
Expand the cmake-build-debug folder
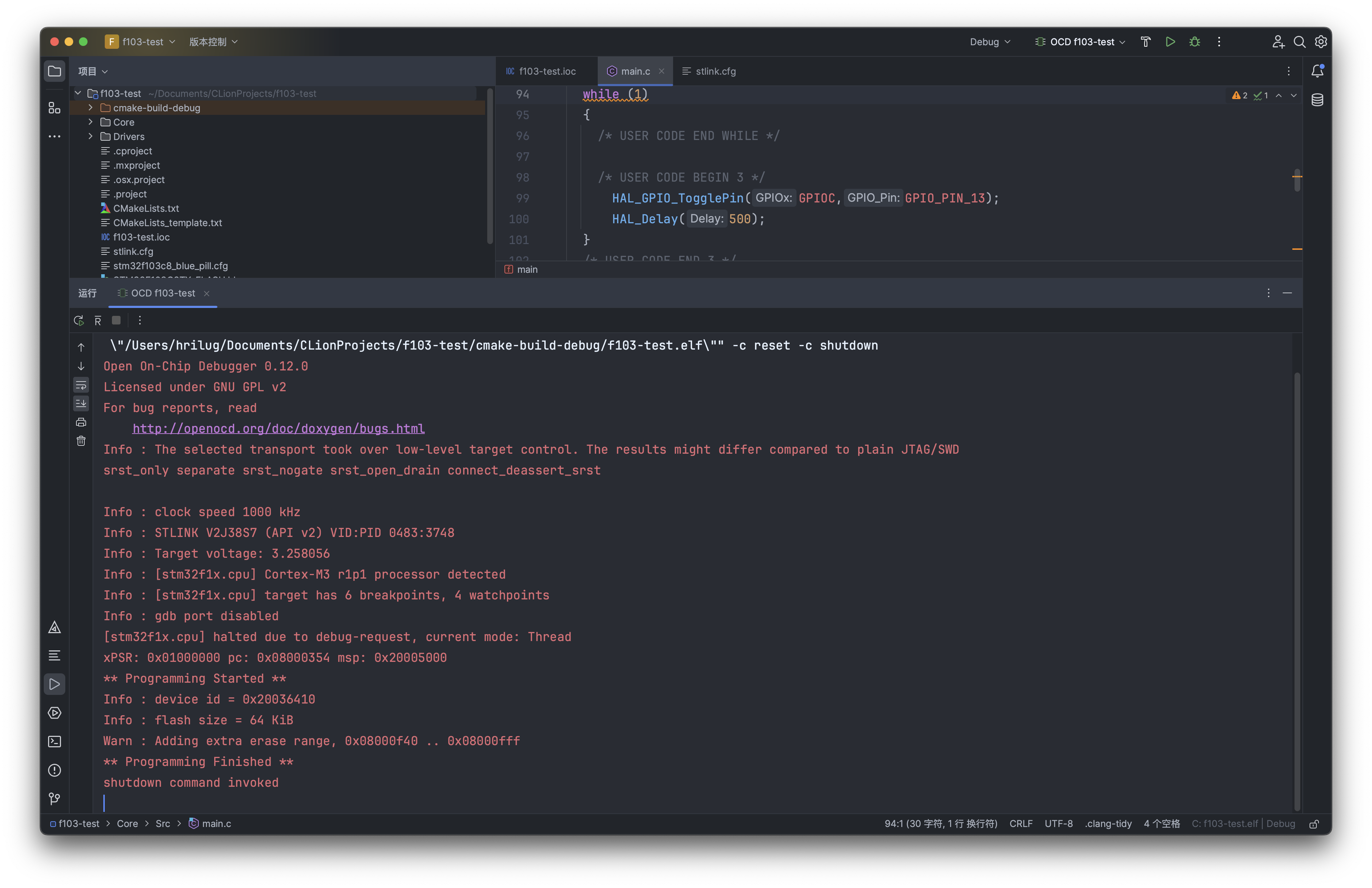(90, 107)
